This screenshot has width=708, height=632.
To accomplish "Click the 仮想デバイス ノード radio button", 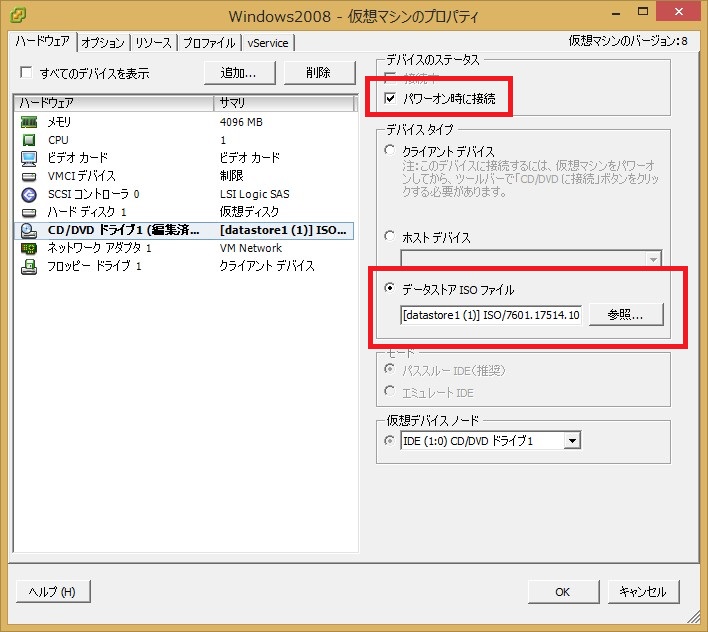I will pos(389,440).
